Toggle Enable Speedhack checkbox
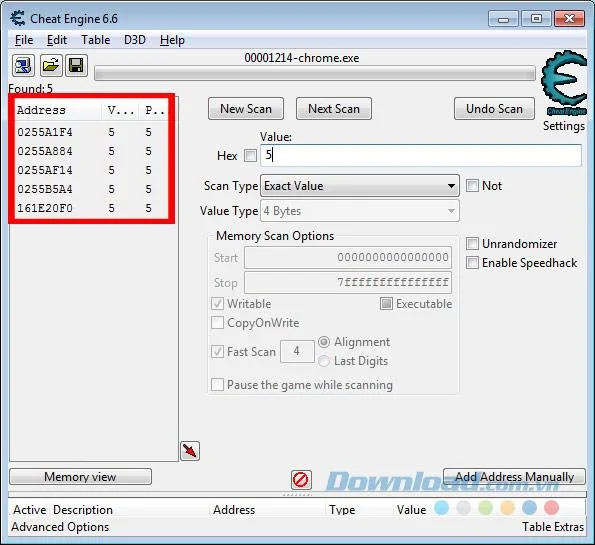Viewport: 595px width, 545px height. point(472,263)
